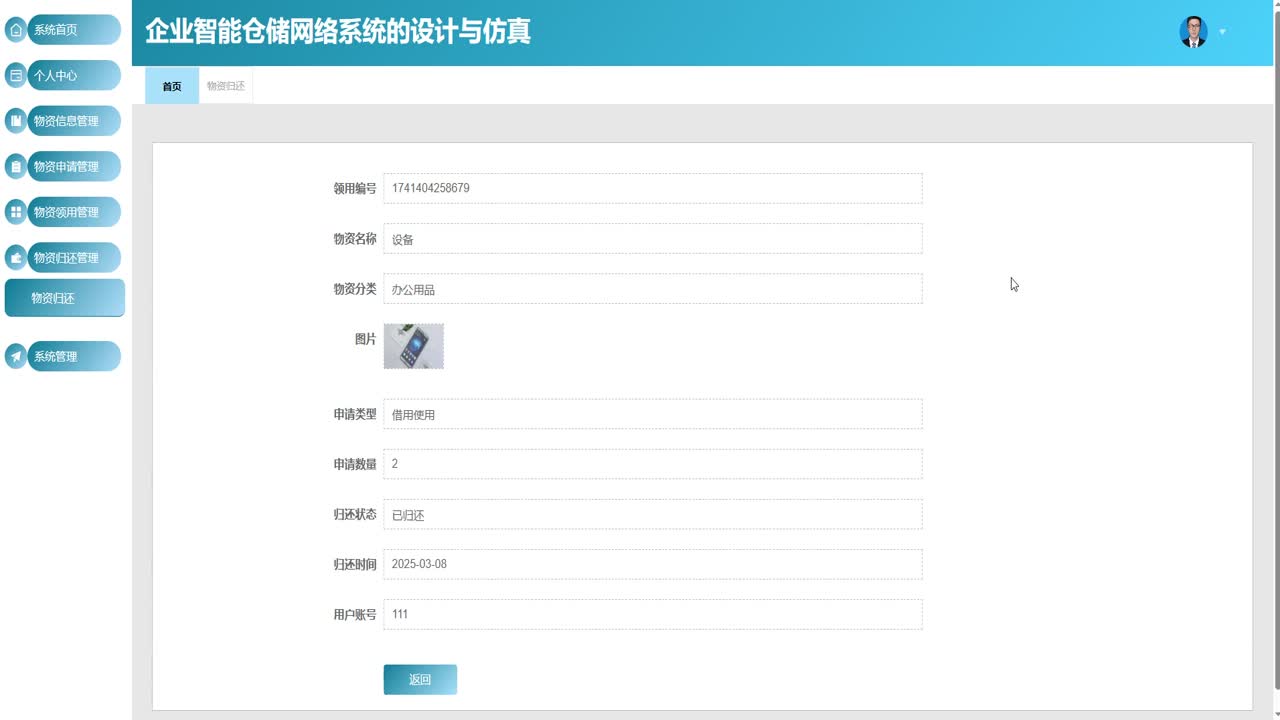Click the icon beside 物资信息管理
This screenshot has width=1280, height=720.
click(x=16, y=121)
